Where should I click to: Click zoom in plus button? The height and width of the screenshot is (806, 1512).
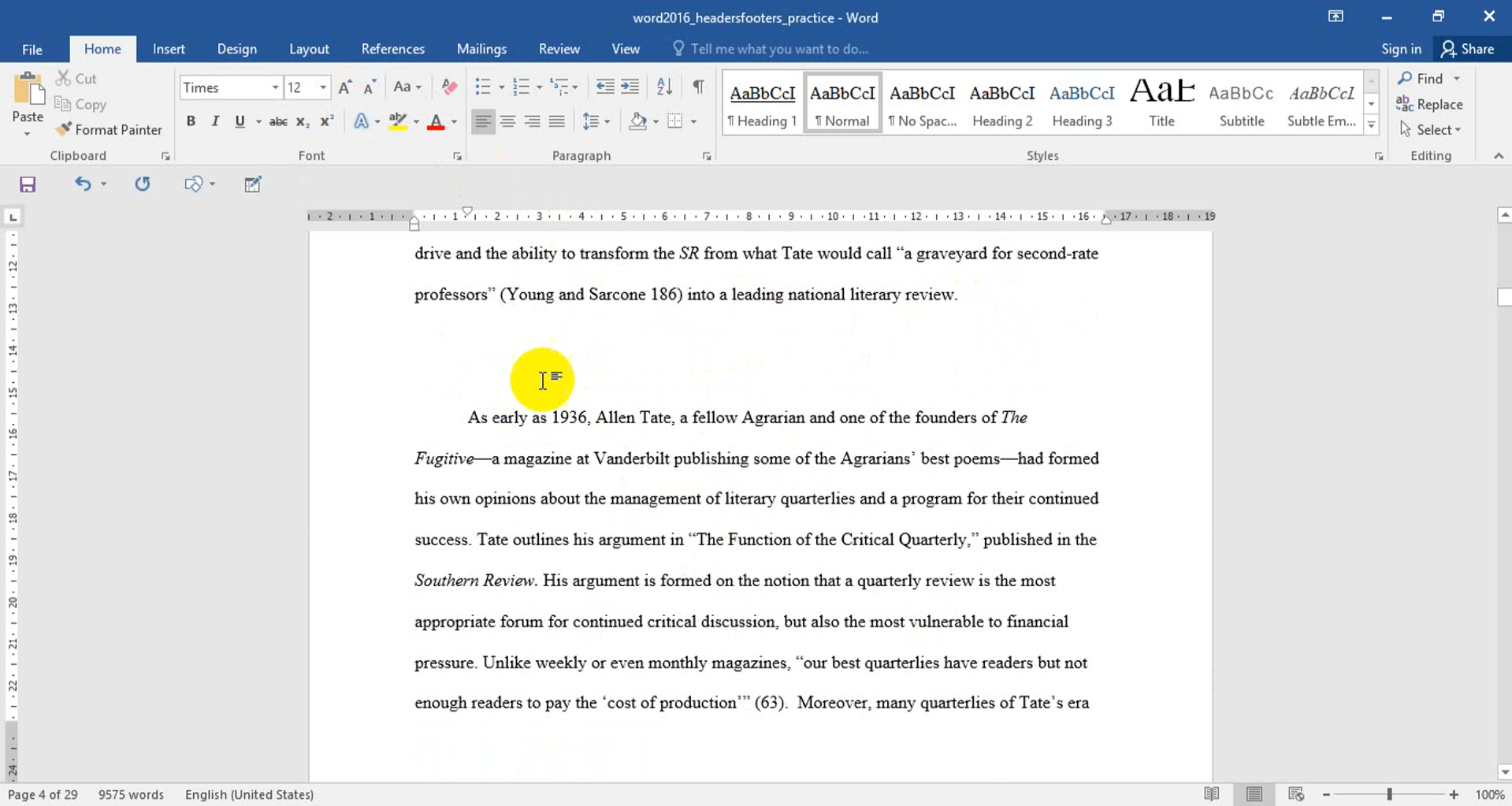coord(1454,795)
